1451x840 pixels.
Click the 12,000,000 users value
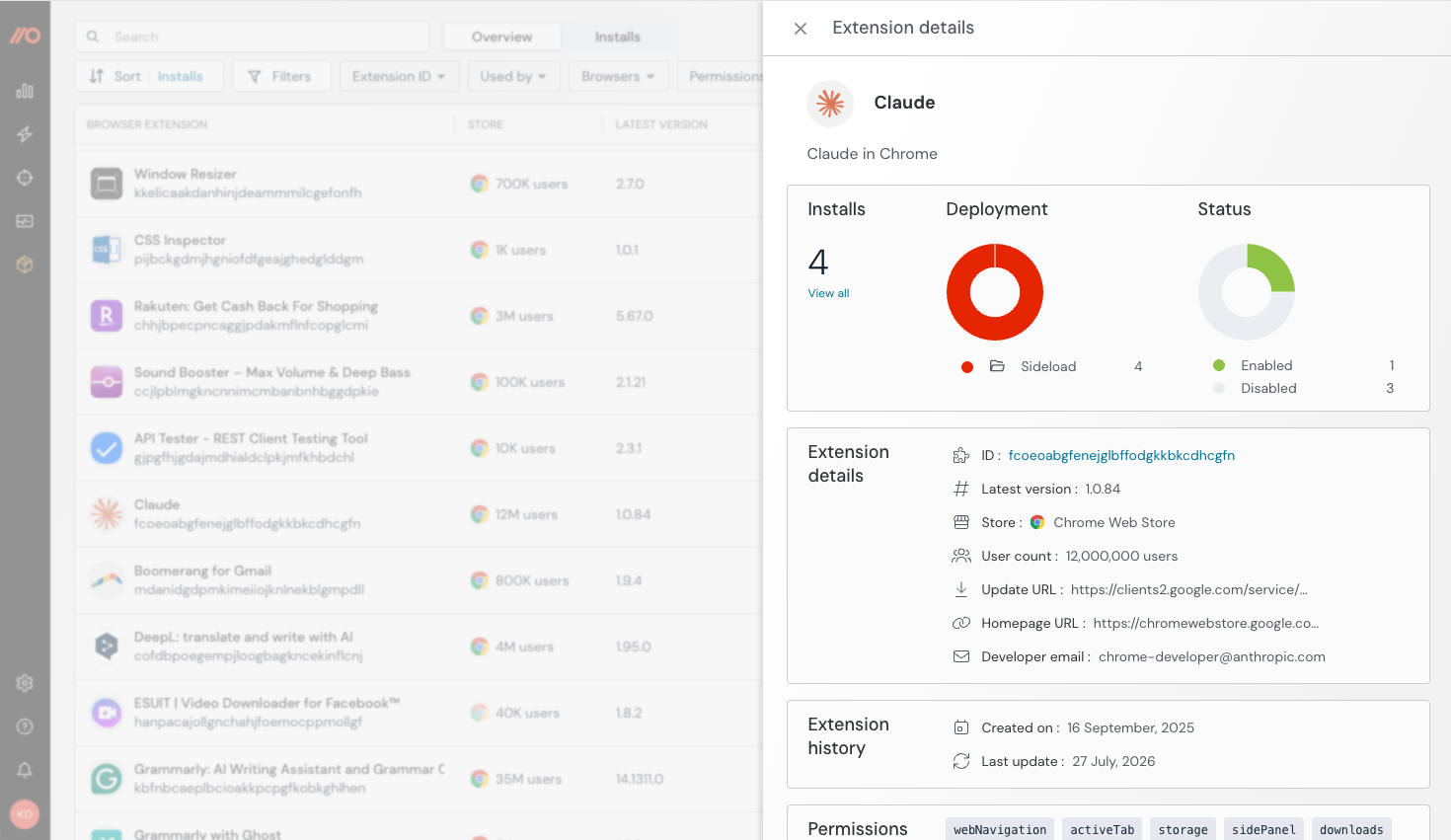click(1121, 556)
